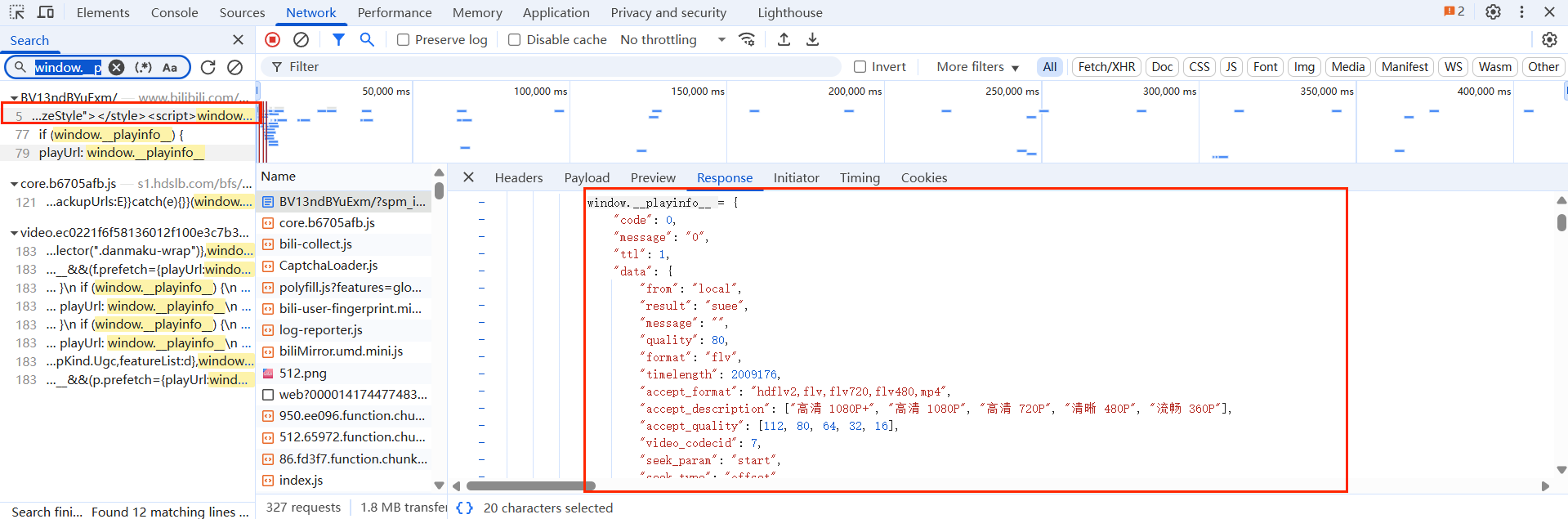Toggle match case Aa option
The image size is (1568, 519).
click(x=169, y=67)
